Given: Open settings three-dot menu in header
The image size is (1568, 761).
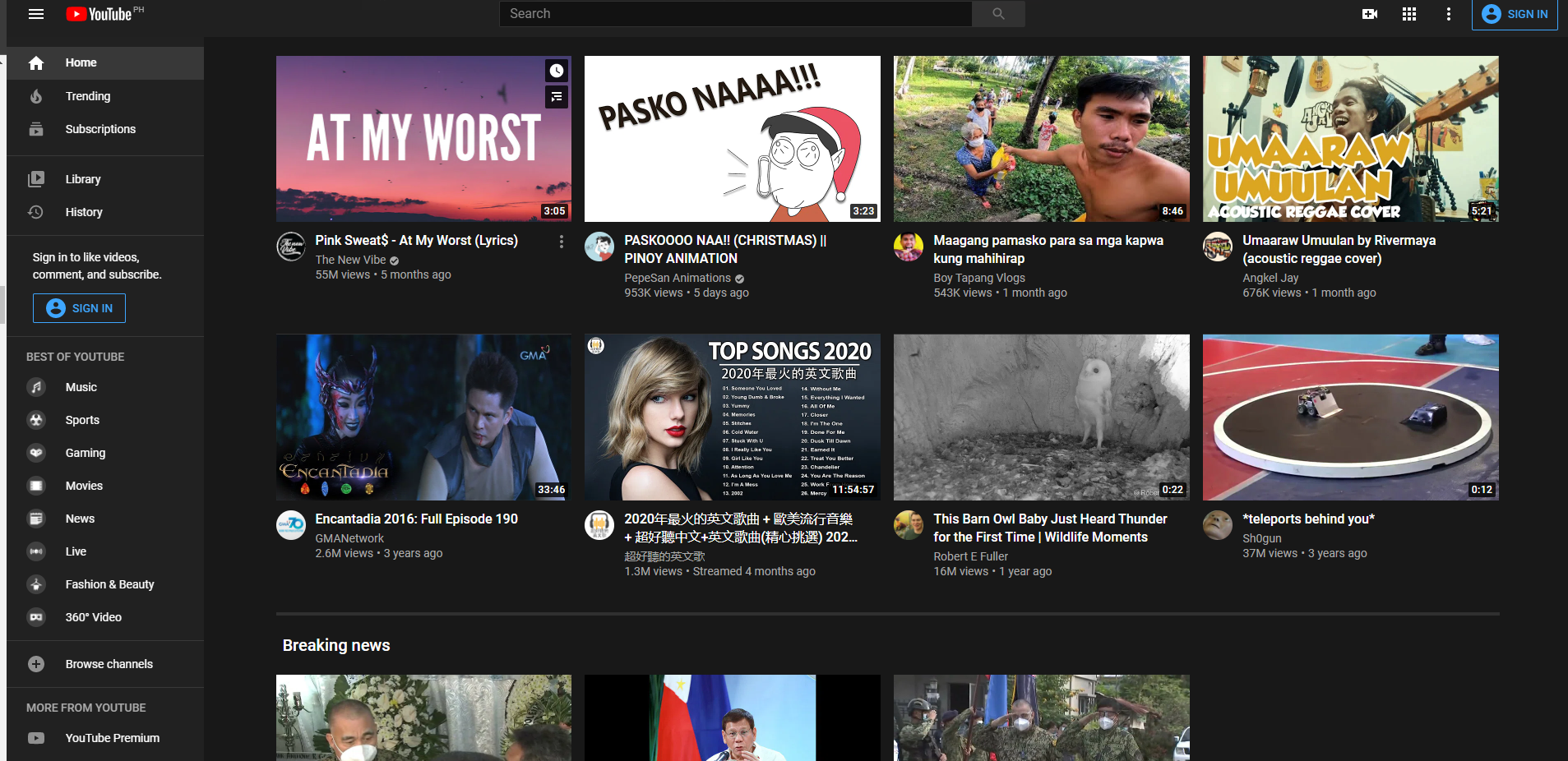Looking at the screenshot, I should (1449, 14).
